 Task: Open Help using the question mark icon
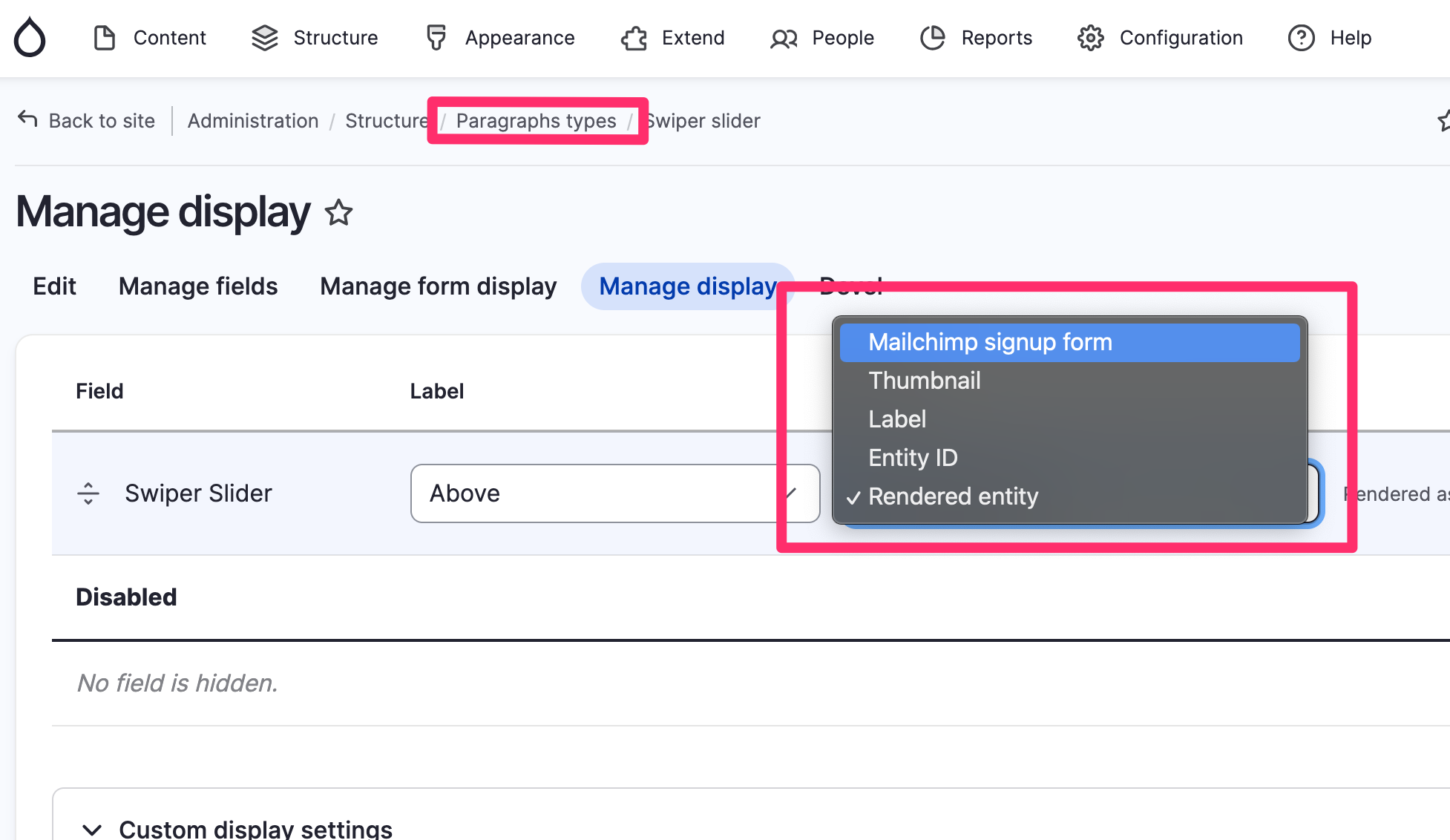tap(1300, 38)
